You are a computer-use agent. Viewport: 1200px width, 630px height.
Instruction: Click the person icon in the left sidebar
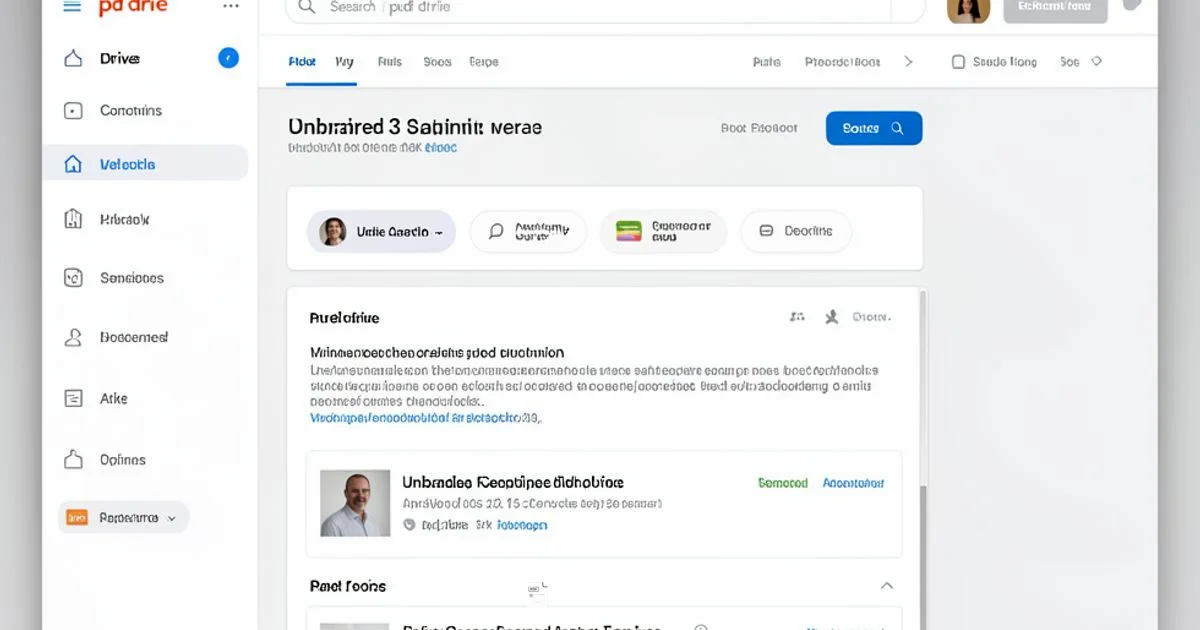point(73,338)
